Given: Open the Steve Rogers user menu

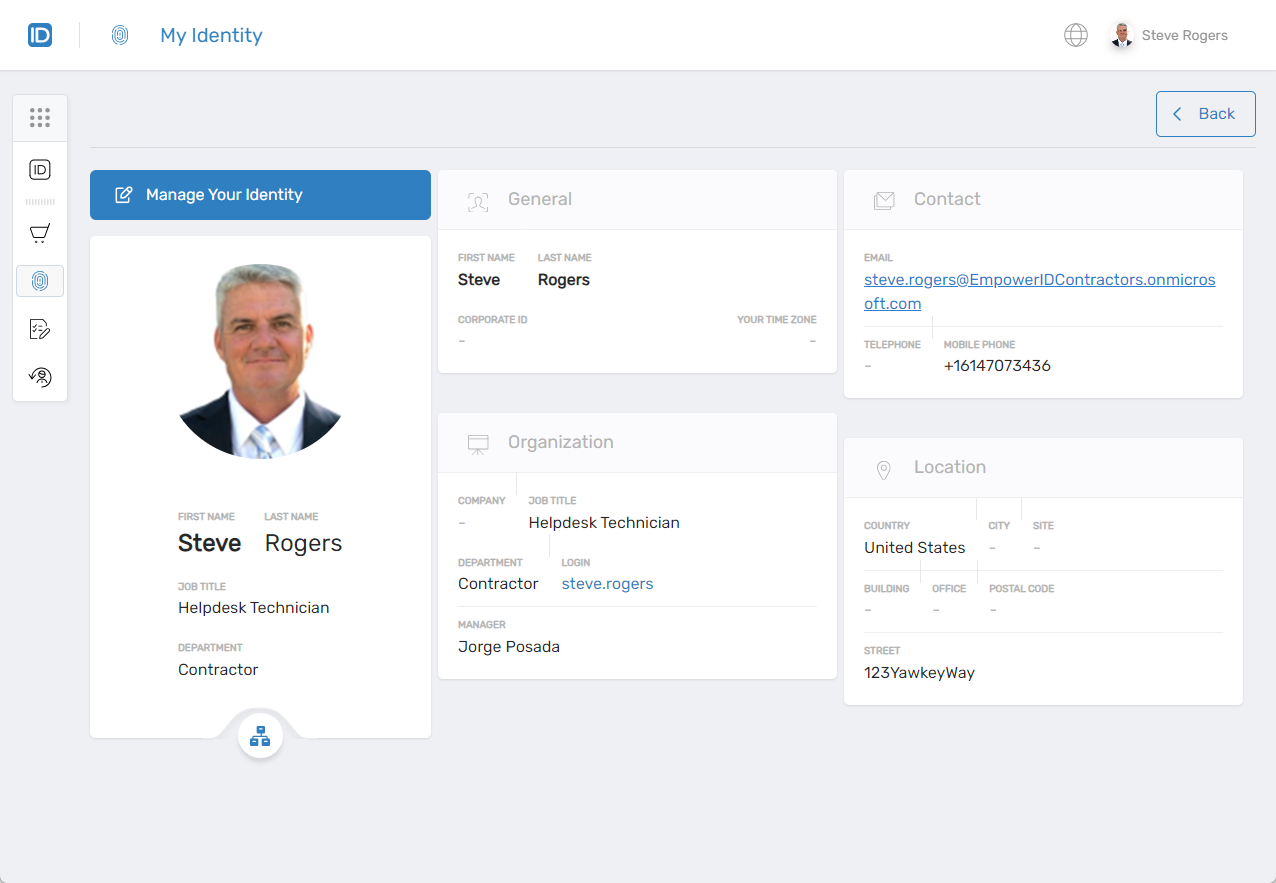Looking at the screenshot, I should pyautogui.click(x=1169, y=36).
